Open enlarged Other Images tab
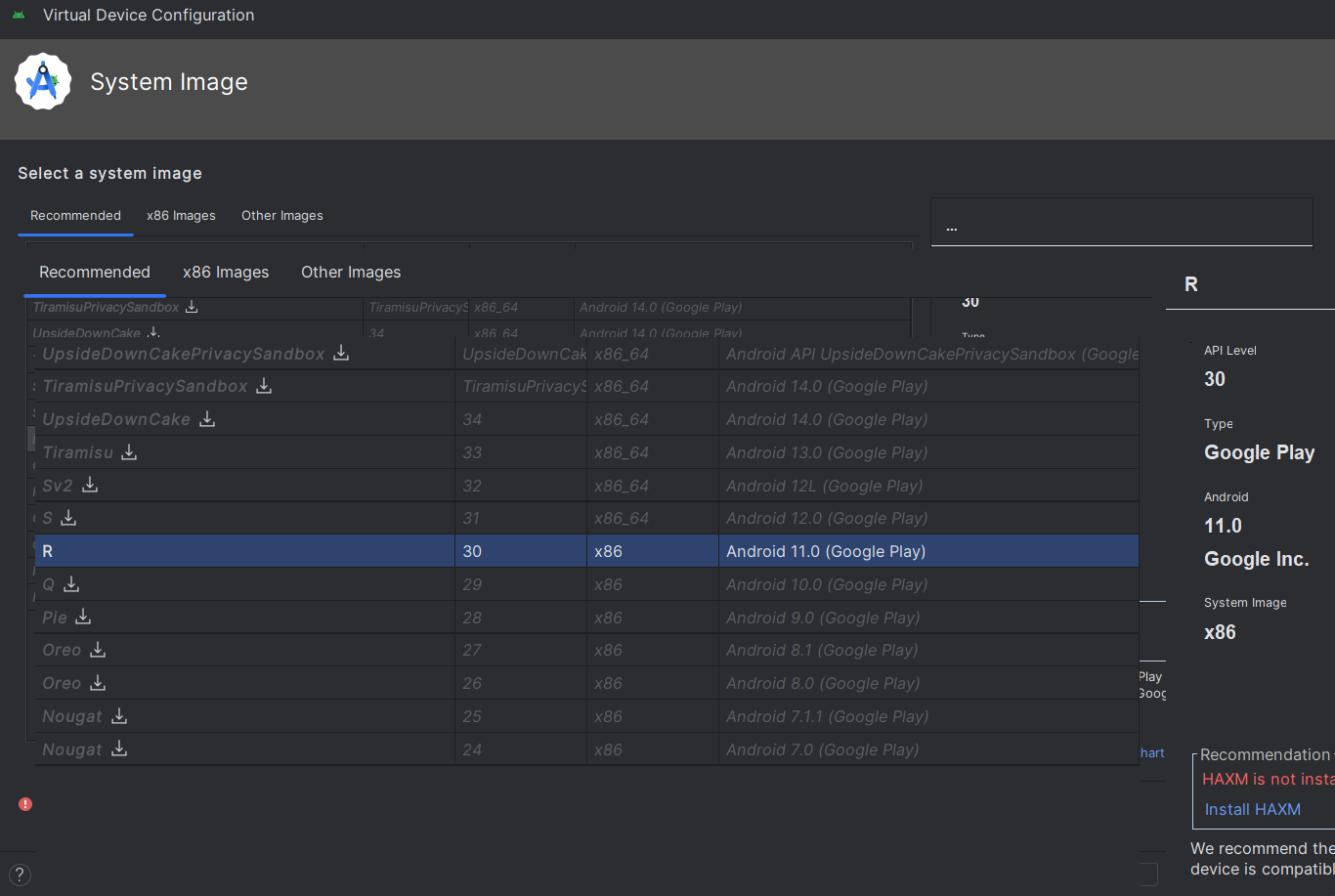This screenshot has width=1335, height=896. pyautogui.click(x=351, y=272)
